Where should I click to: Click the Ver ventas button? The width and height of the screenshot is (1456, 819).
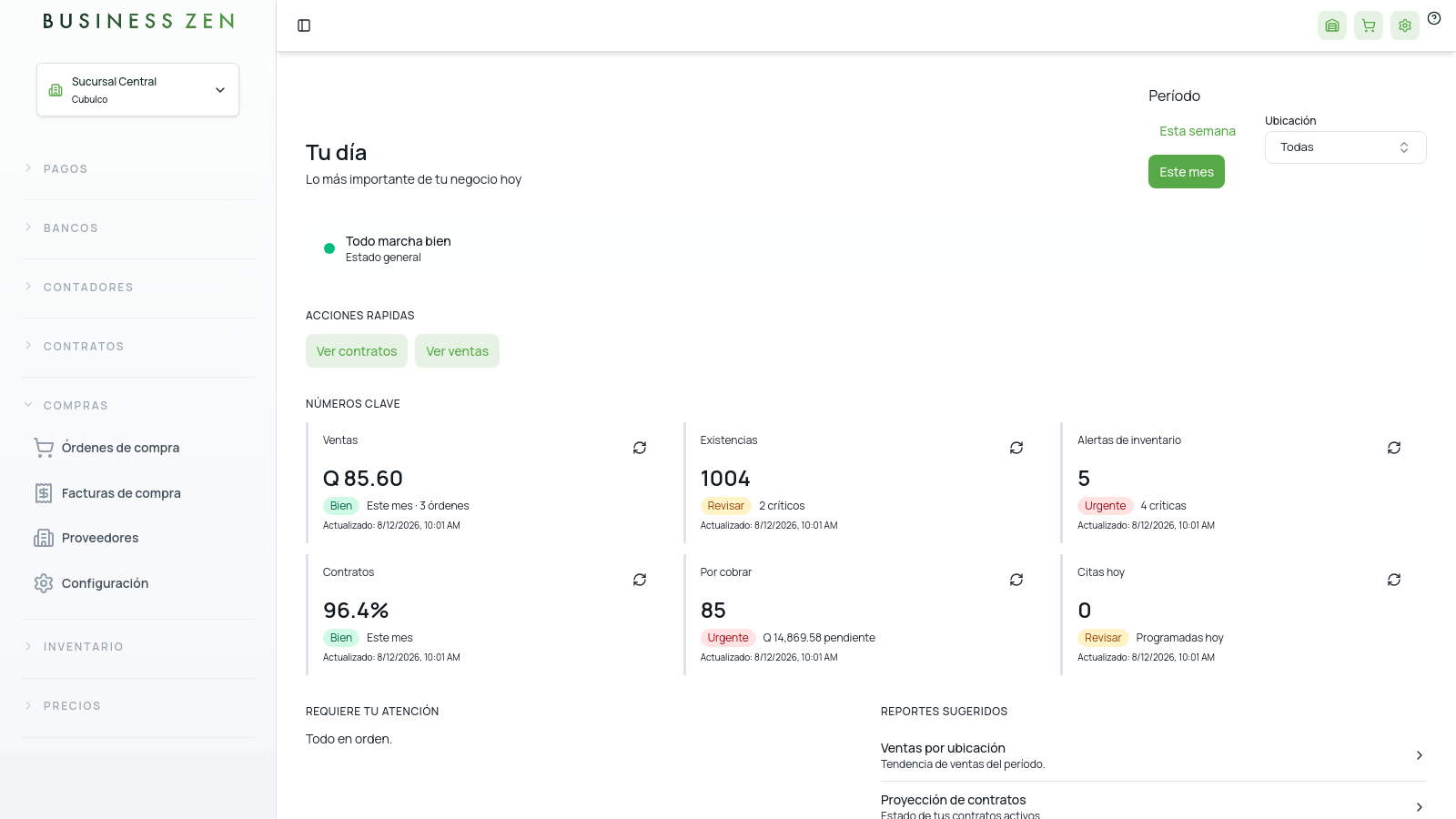coord(457,351)
